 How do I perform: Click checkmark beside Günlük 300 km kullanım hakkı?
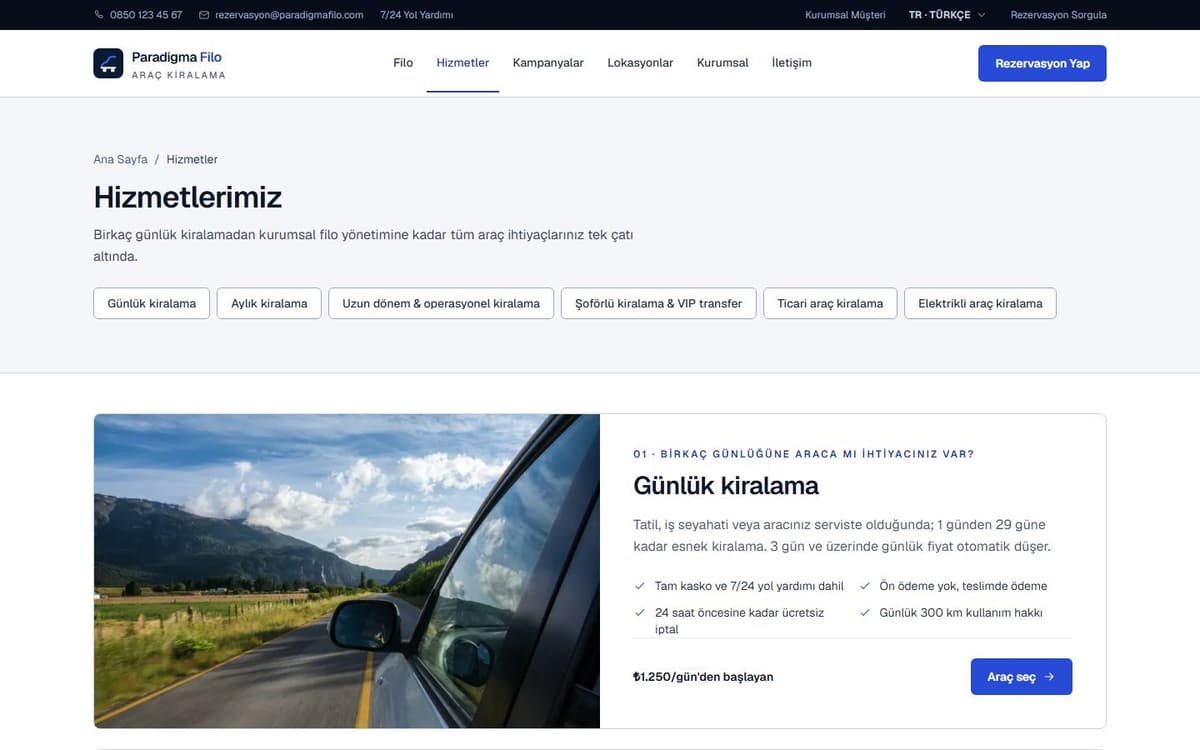[865, 612]
